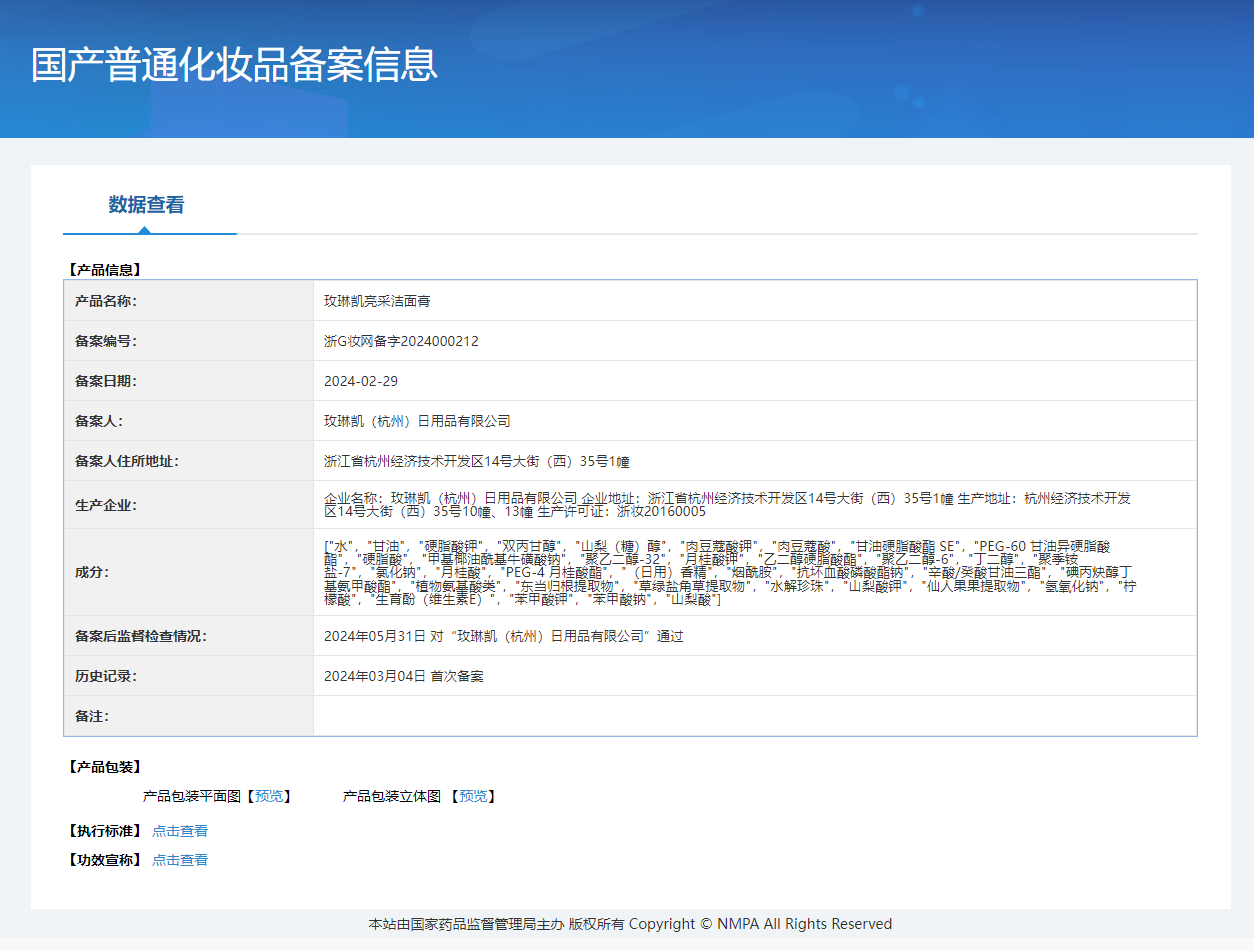This screenshot has height=951, width=1254.
Task: Click the NMPA copyright footer text
Action: (630, 924)
